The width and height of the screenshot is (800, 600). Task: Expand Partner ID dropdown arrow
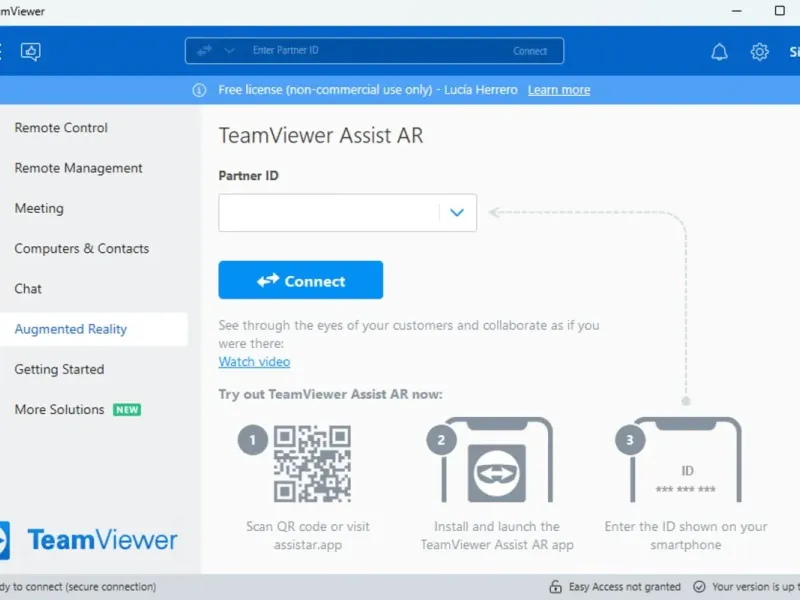(457, 213)
